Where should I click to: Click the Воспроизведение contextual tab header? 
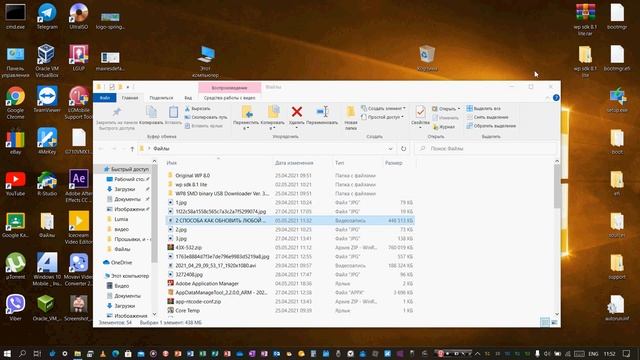(x=229, y=88)
